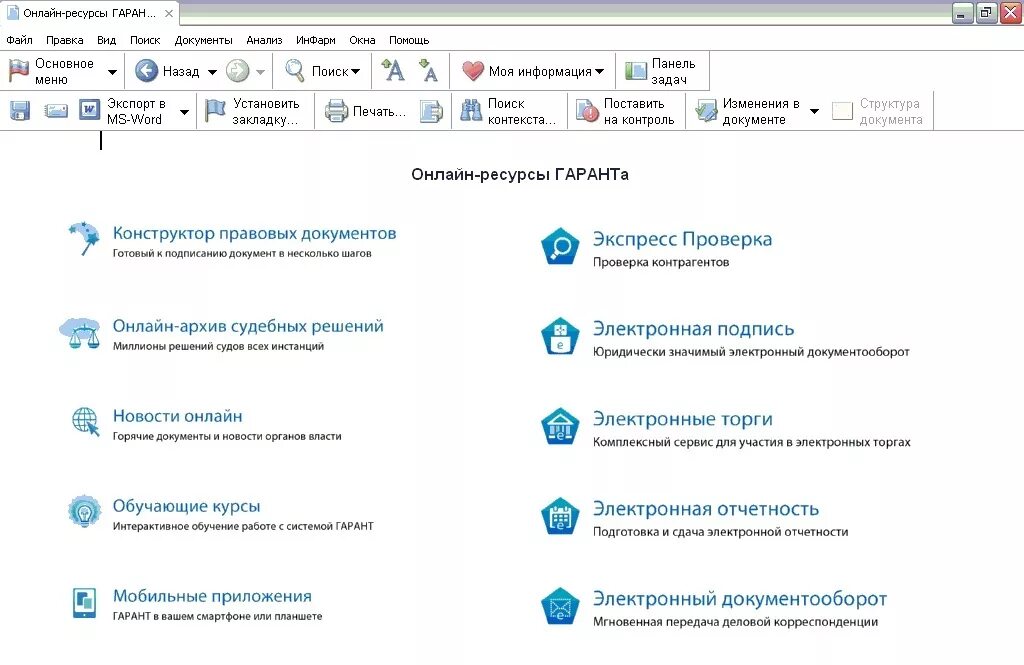
Task: Open the Документы menu
Action: pyautogui.click(x=203, y=40)
